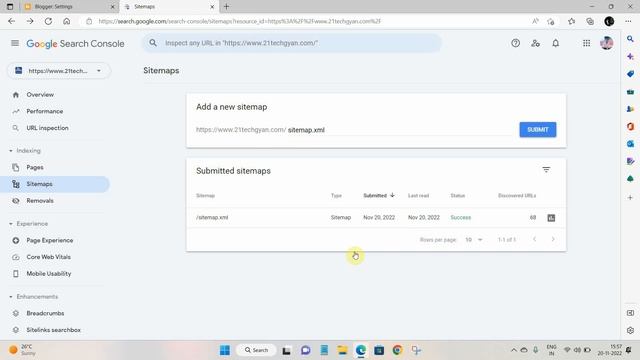The image size is (640, 360).
Task: Go forward in browser
Action: click(30, 21)
